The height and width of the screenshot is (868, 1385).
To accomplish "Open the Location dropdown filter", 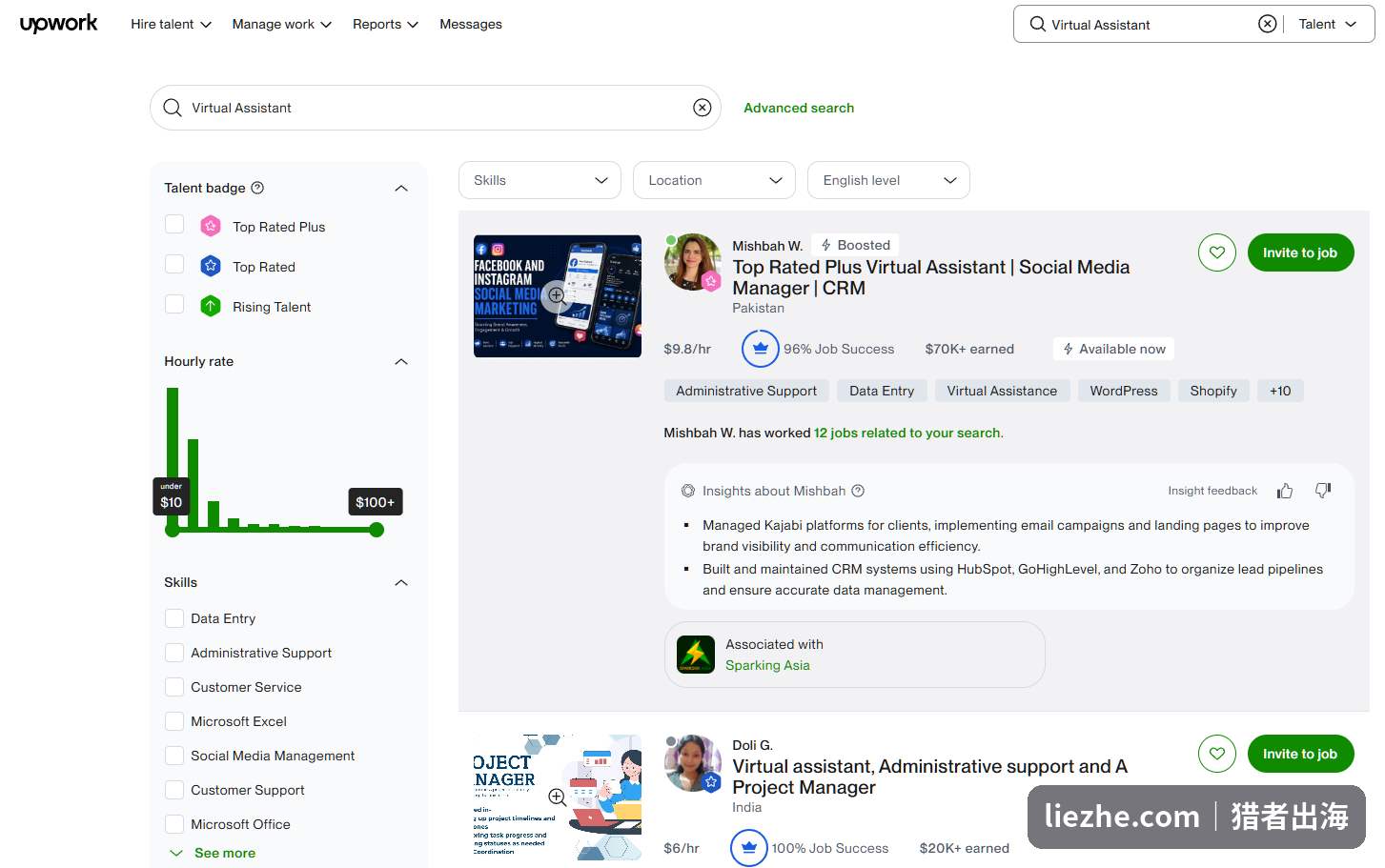I will pyautogui.click(x=714, y=180).
